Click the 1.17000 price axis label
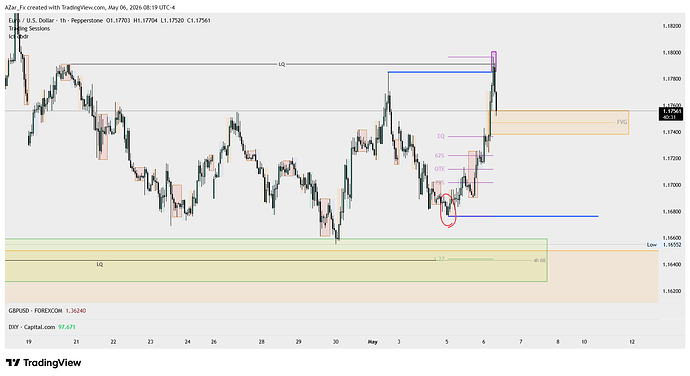690x376 pixels. pos(671,185)
